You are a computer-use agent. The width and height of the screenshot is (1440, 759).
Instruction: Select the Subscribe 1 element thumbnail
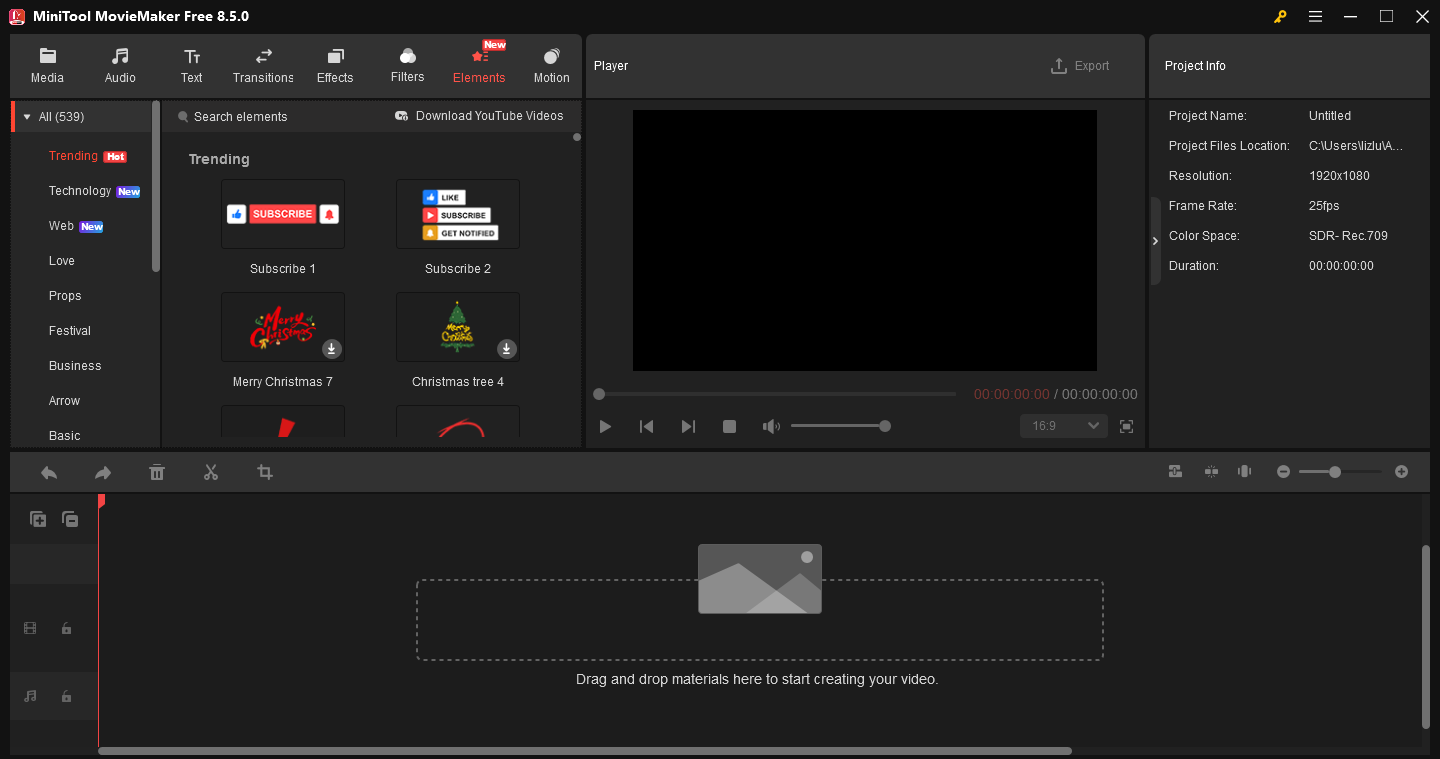[x=283, y=214]
